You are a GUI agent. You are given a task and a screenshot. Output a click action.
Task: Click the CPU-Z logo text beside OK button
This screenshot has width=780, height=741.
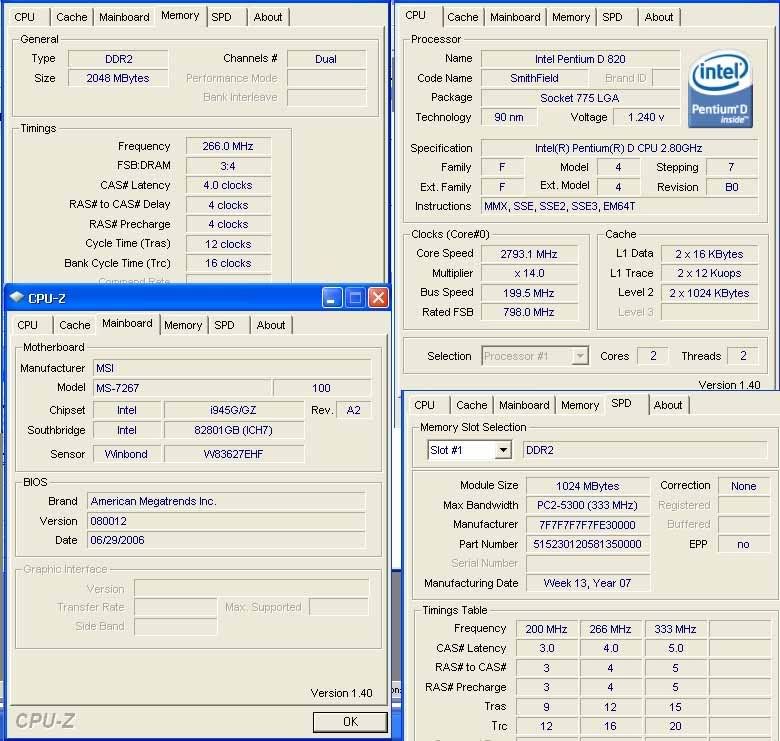[x=45, y=720]
